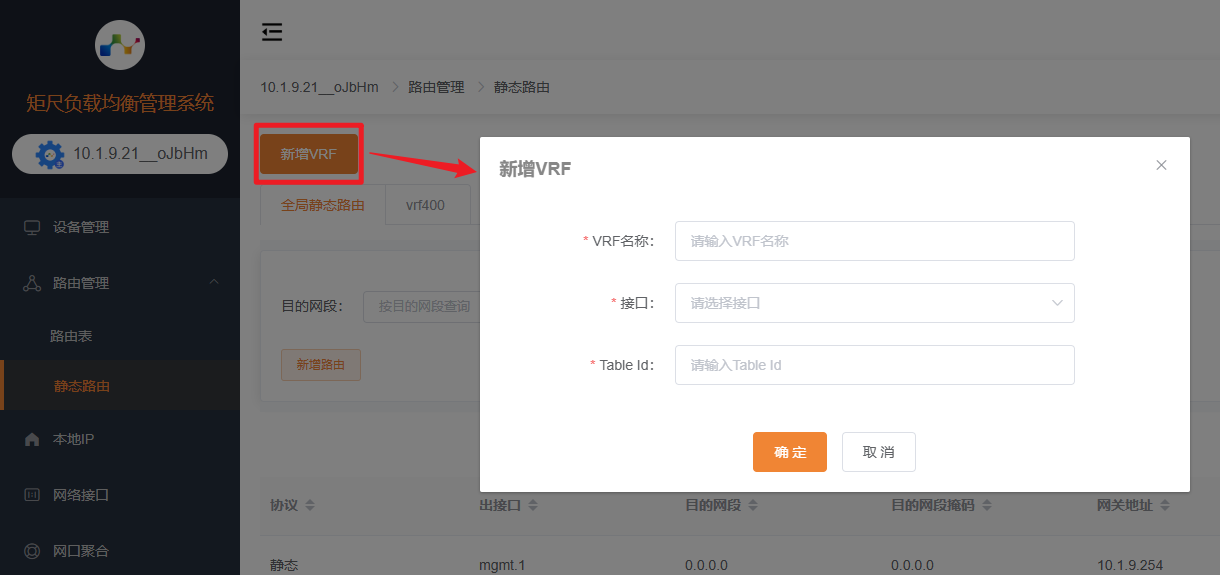Open 设备管理 from the sidebar
1220x575 pixels.
tap(80, 227)
